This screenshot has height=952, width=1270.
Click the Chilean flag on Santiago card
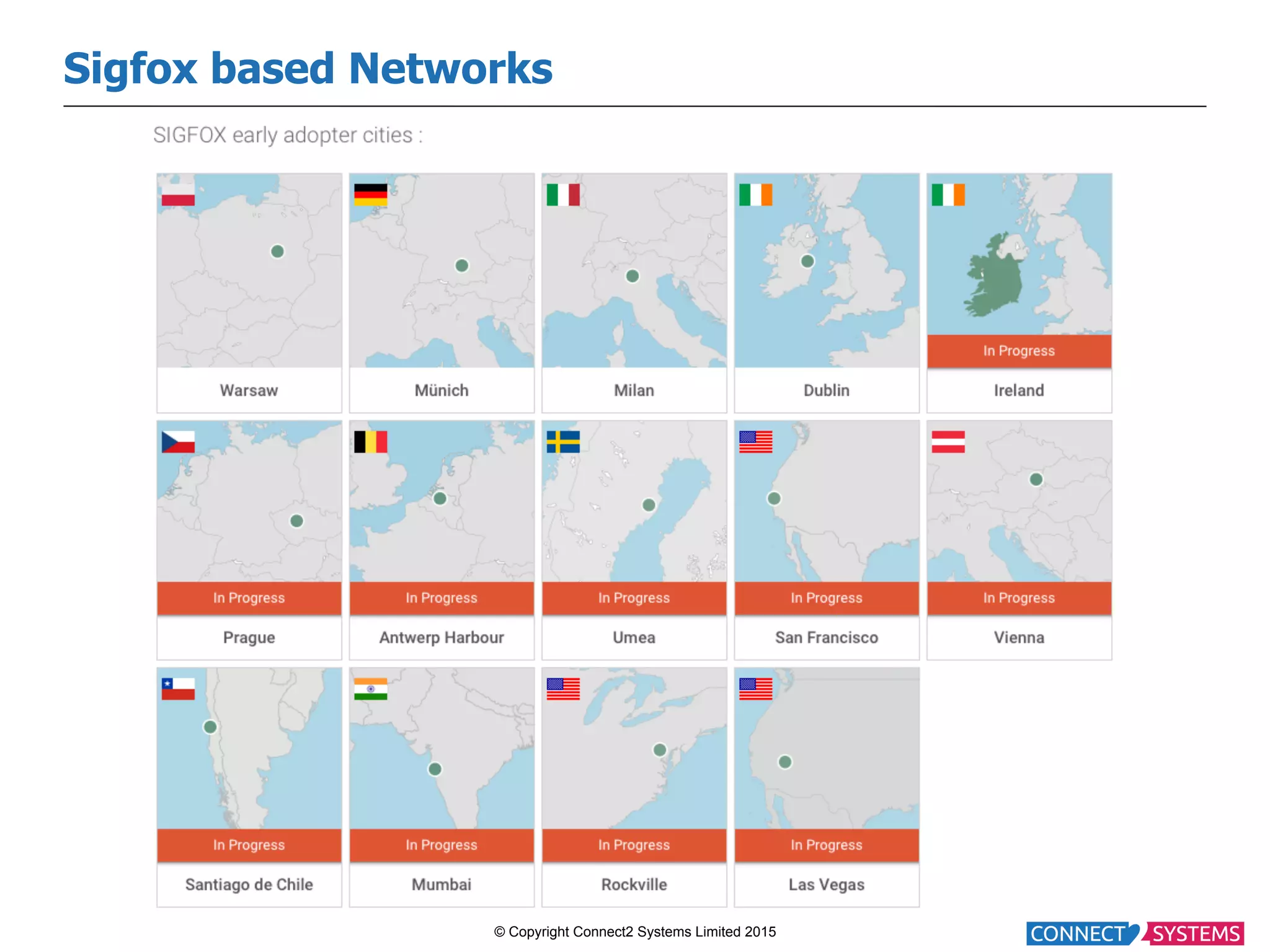coord(178,689)
